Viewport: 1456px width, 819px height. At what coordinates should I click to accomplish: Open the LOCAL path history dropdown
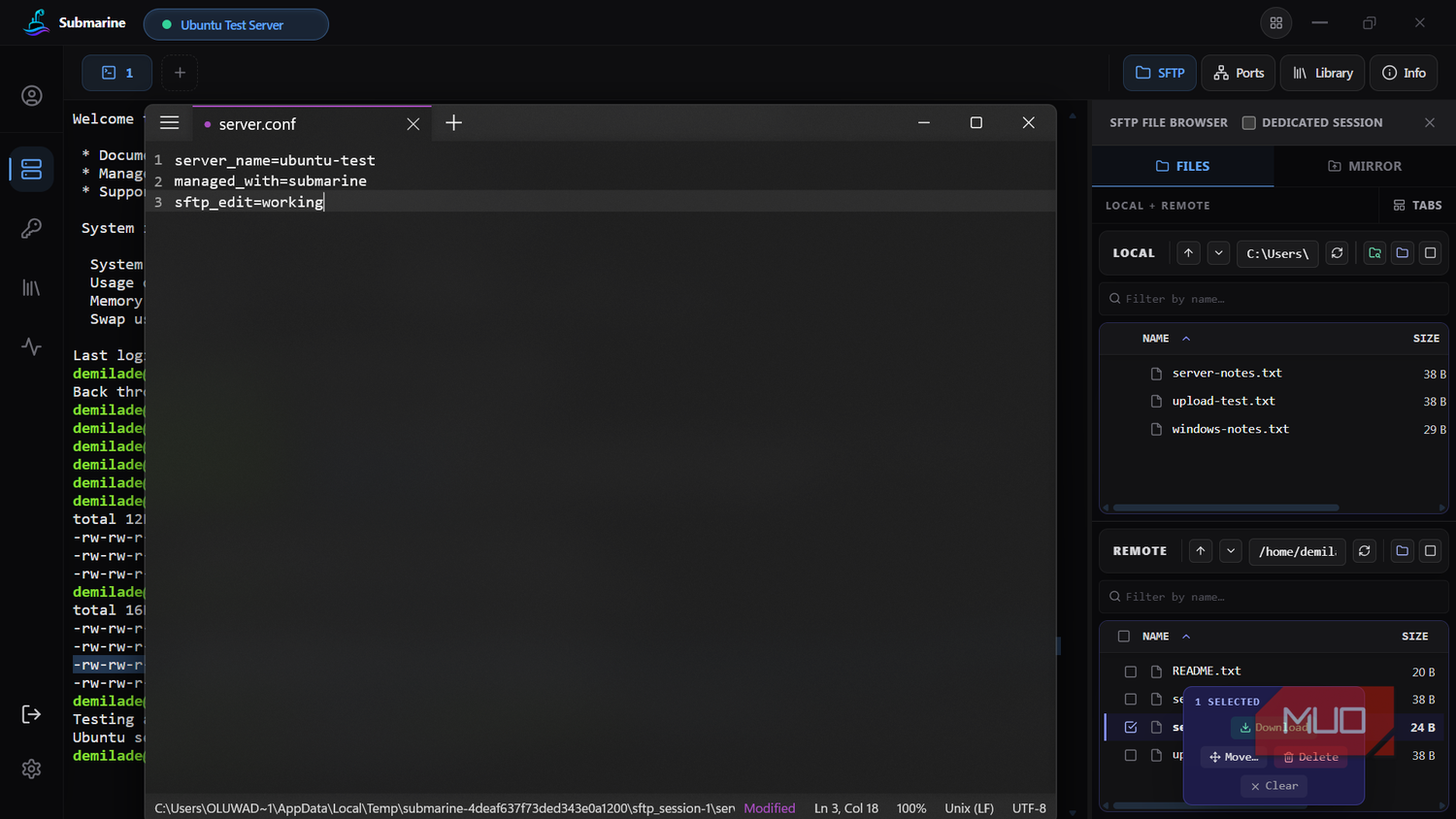coord(1218,253)
